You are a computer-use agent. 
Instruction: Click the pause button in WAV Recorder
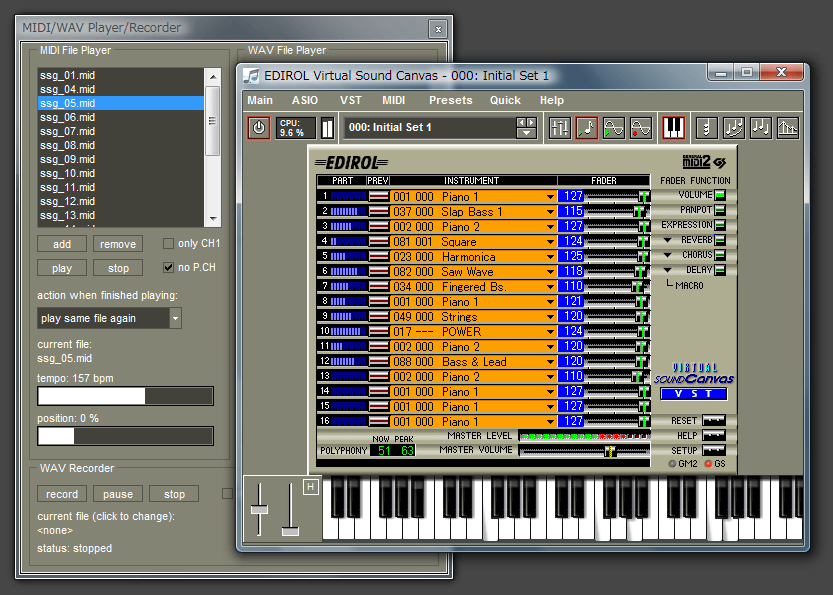coord(118,494)
